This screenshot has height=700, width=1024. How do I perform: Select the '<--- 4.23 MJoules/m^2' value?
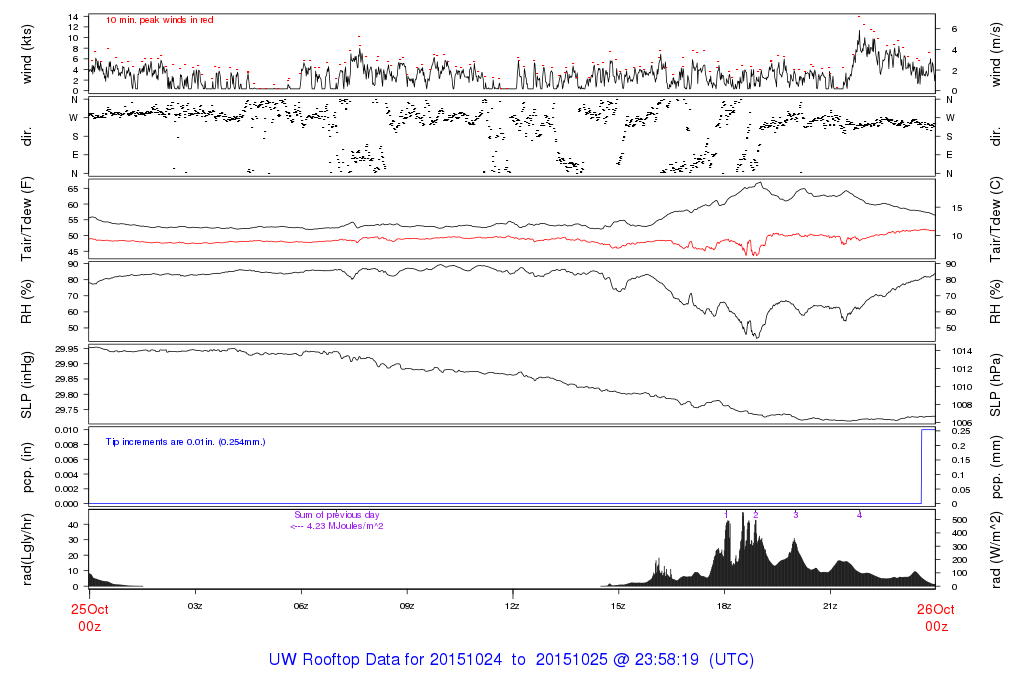337,526
